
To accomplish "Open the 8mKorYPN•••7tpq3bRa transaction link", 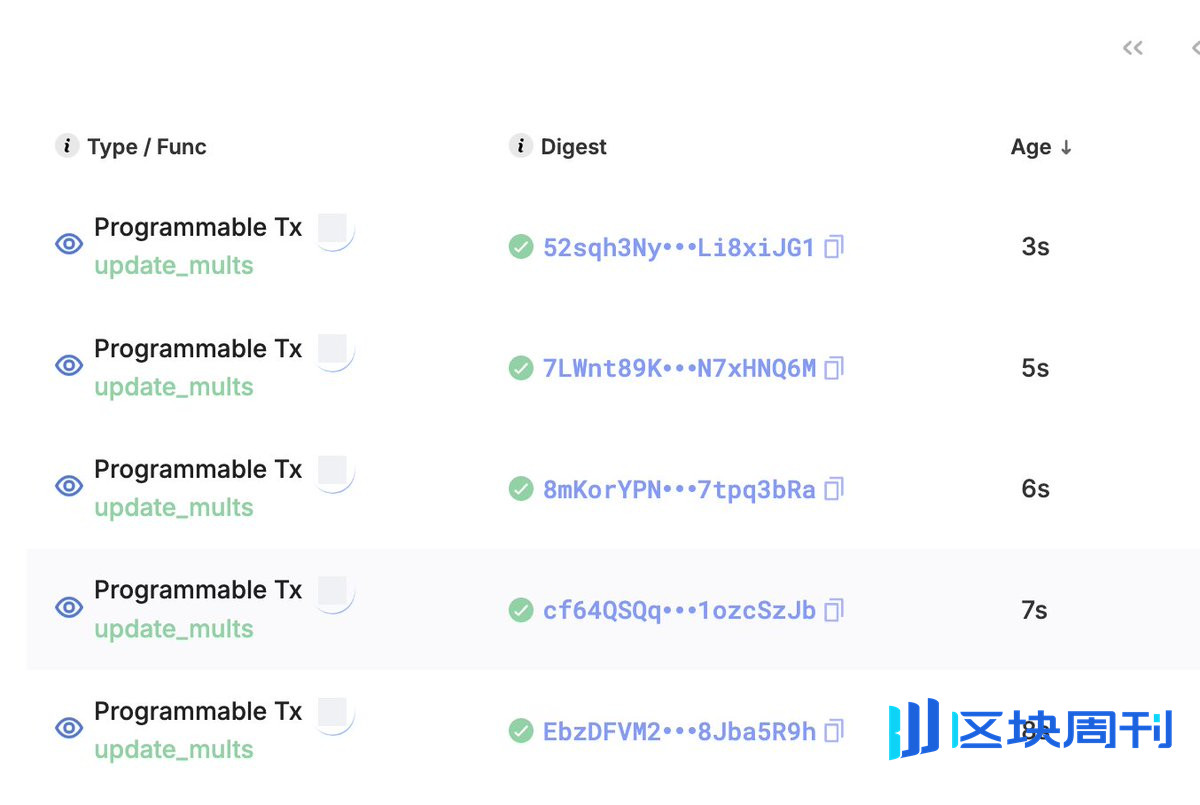I will 679,489.
